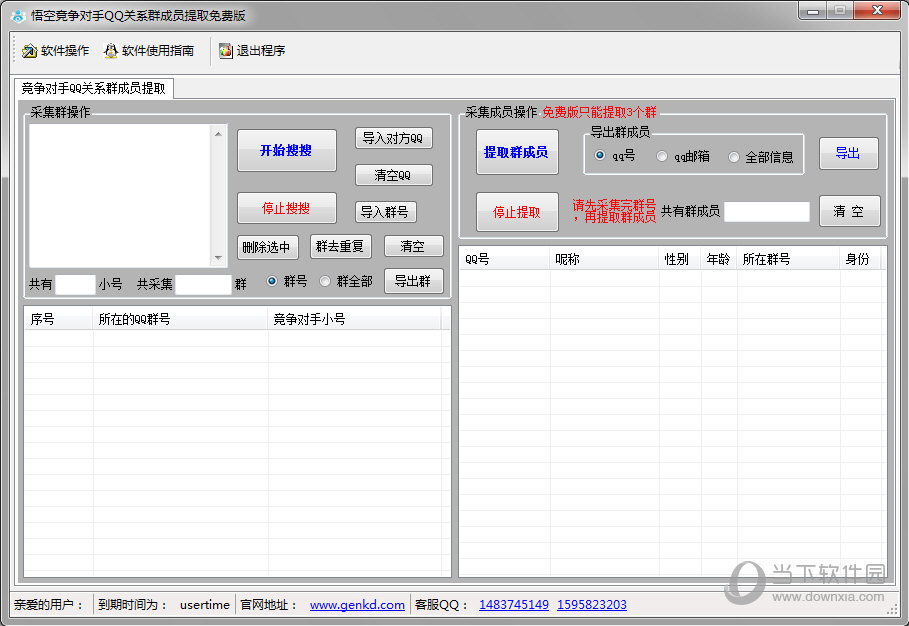
Task: Click the 共有群成员 count field
Action: [766, 212]
